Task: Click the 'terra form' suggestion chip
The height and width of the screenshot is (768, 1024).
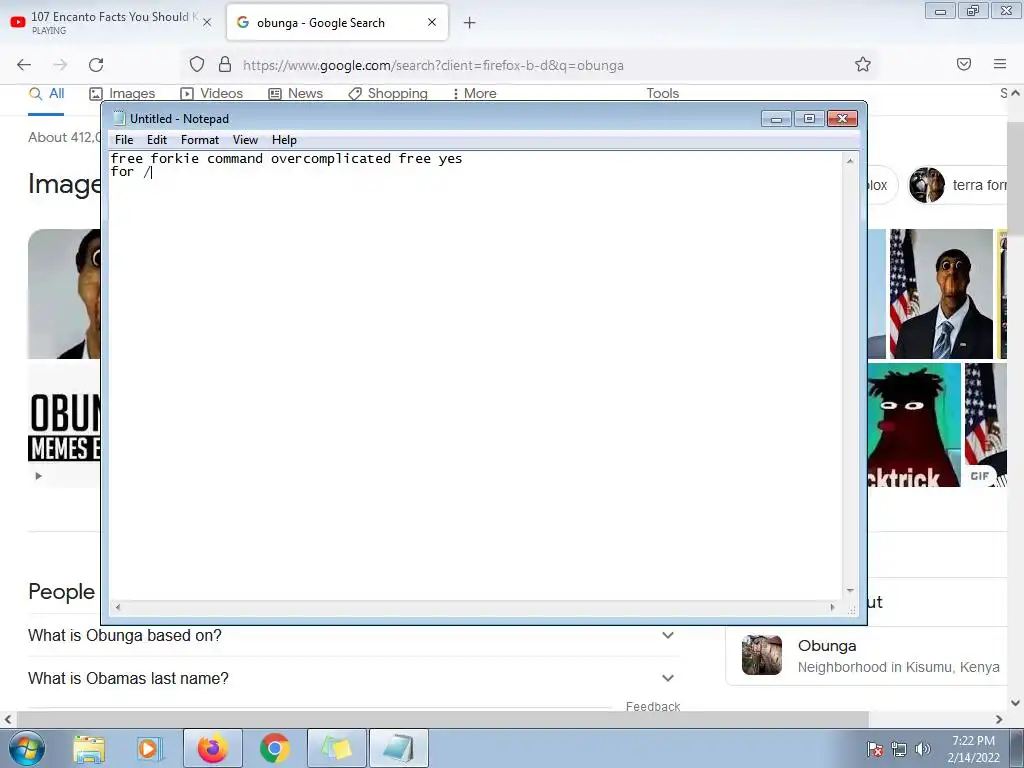Action: click(x=959, y=185)
